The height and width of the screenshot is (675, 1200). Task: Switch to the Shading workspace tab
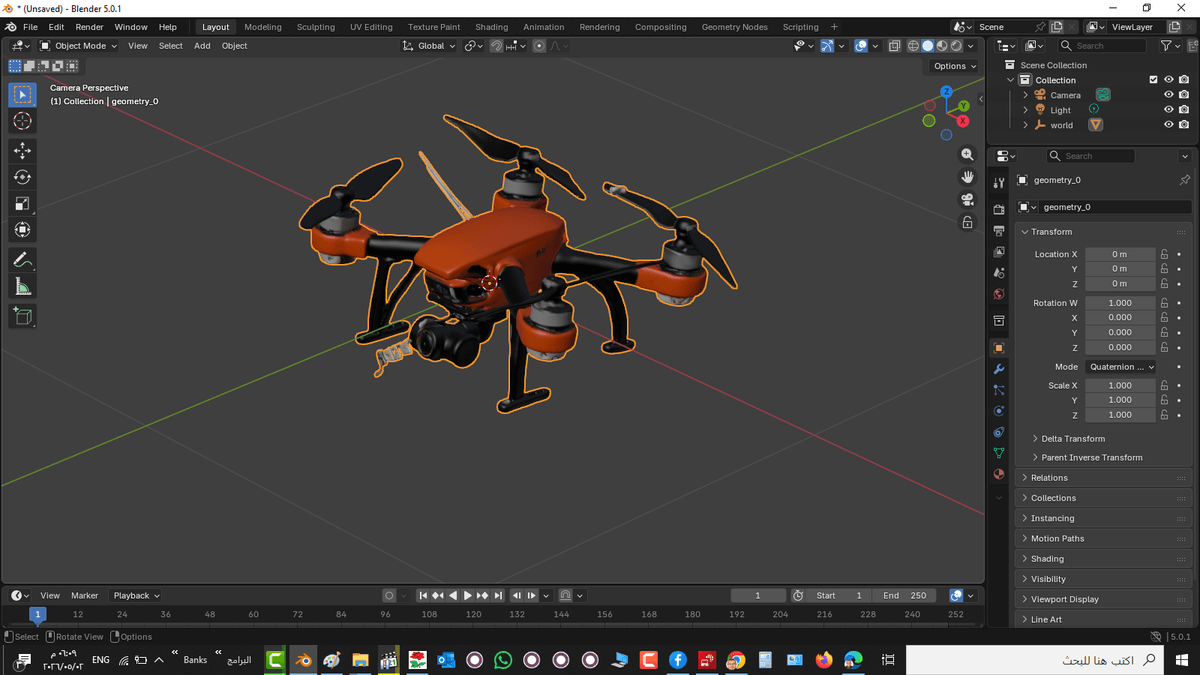tap(491, 27)
